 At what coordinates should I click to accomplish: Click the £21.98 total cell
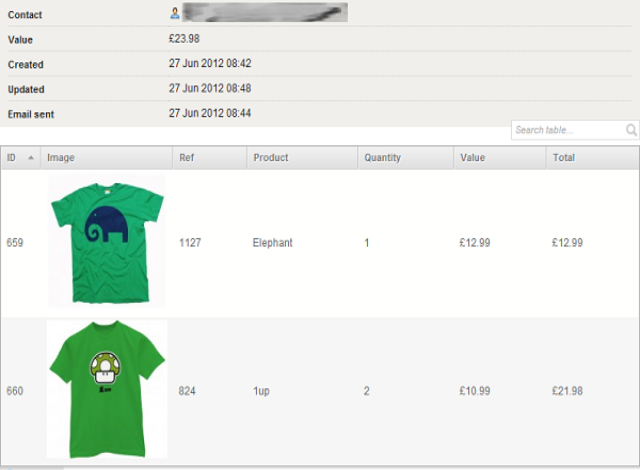(x=567, y=391)
